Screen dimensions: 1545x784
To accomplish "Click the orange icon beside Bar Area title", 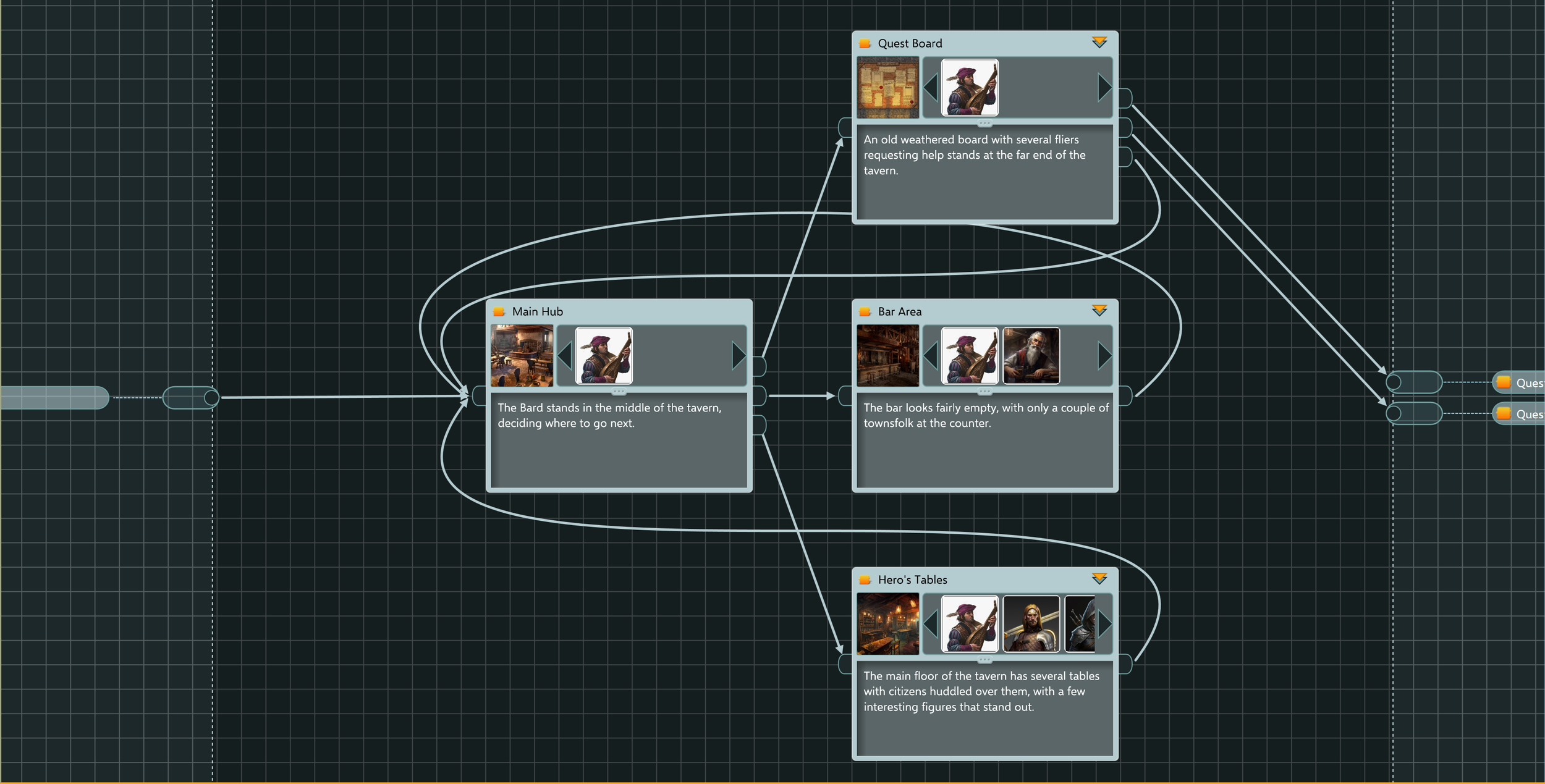I will 865,311.
